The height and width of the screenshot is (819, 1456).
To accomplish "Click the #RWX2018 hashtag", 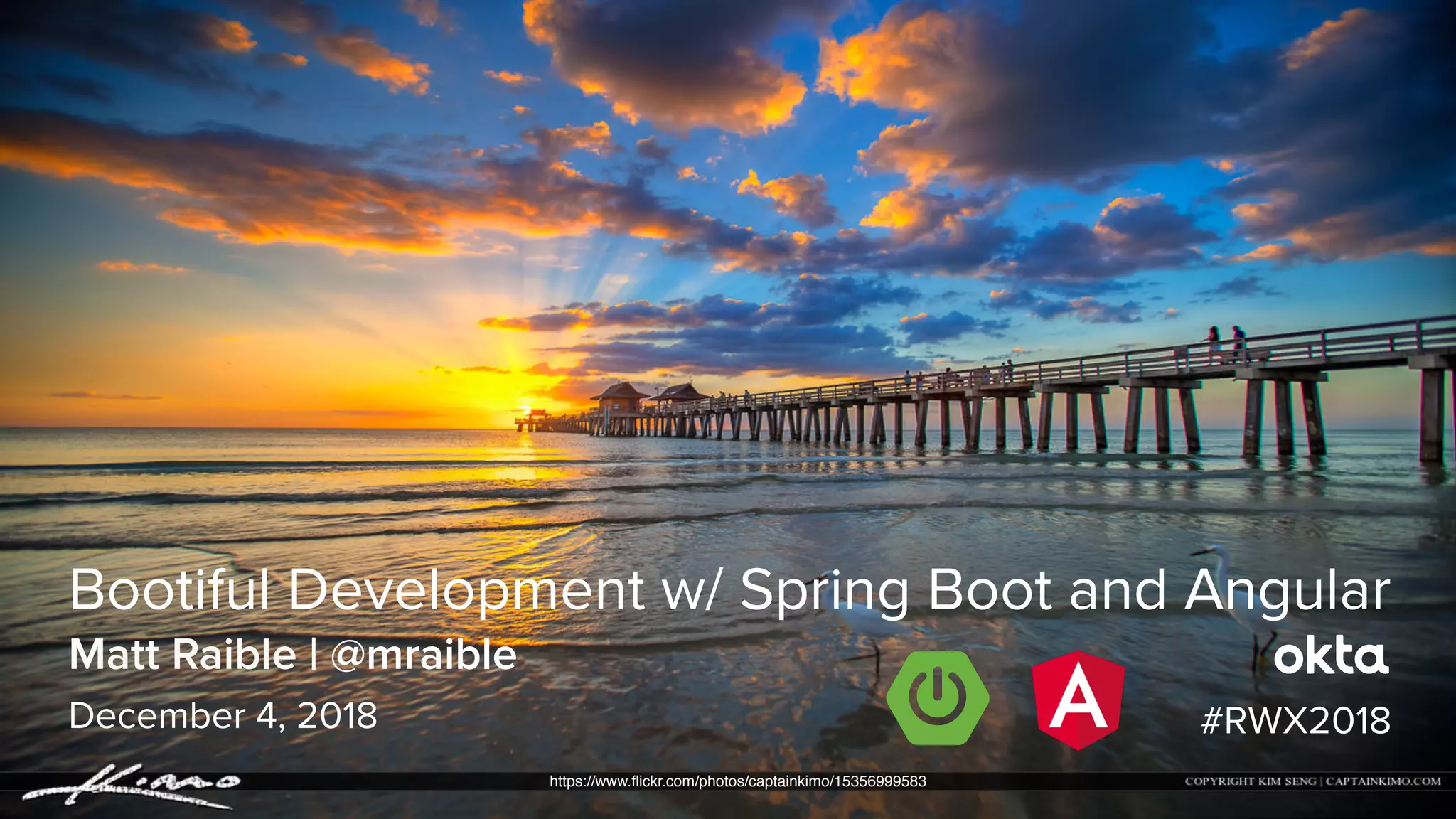I will [x=1295, y=720].
